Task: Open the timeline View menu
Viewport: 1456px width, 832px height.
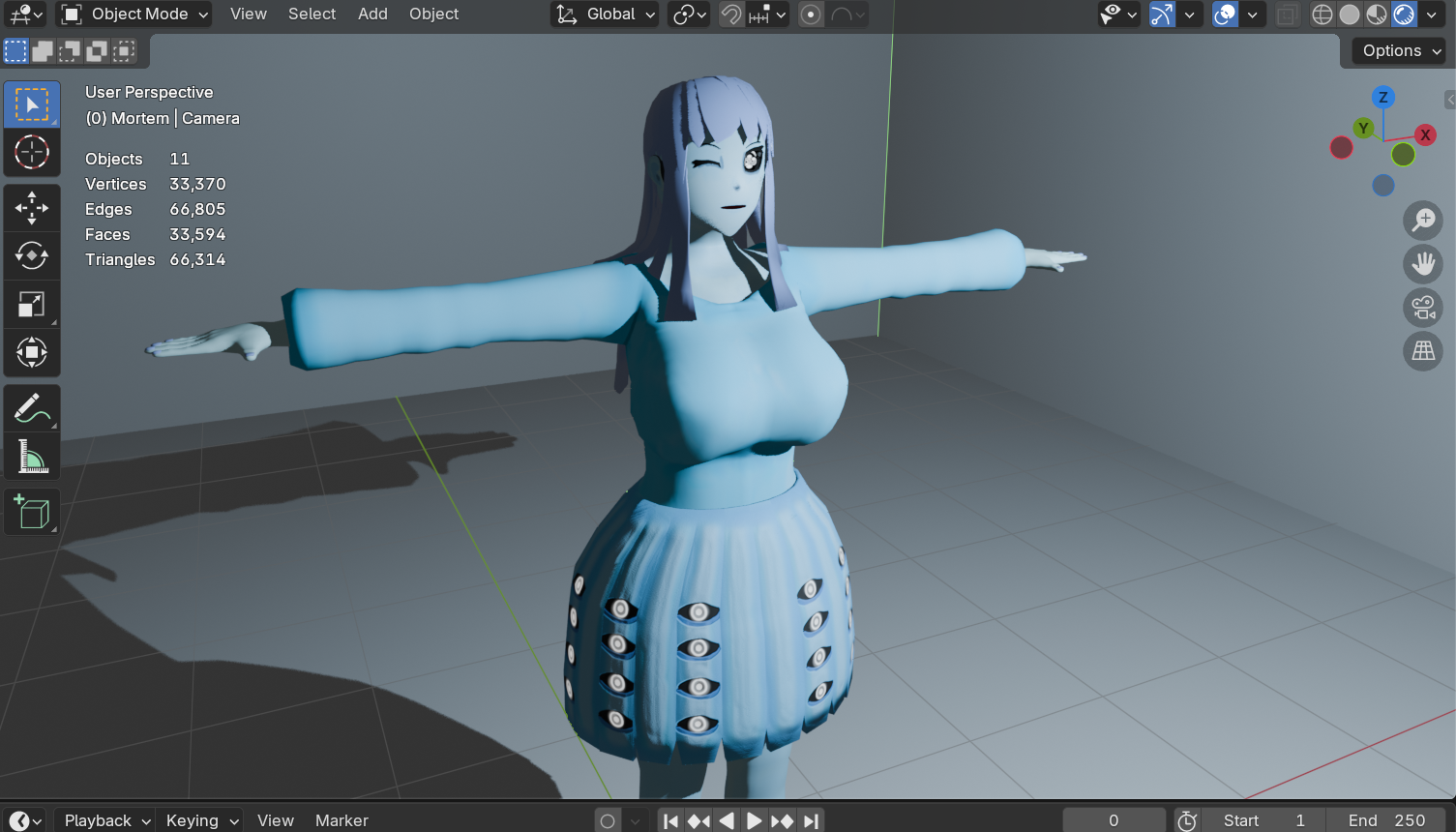Action: click(x=276, y=820)
